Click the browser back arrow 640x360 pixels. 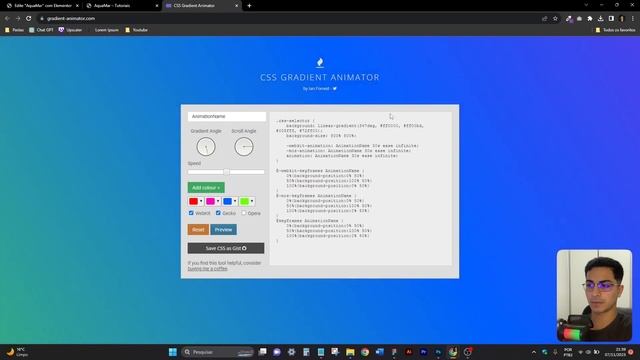(x=7, y=18)
